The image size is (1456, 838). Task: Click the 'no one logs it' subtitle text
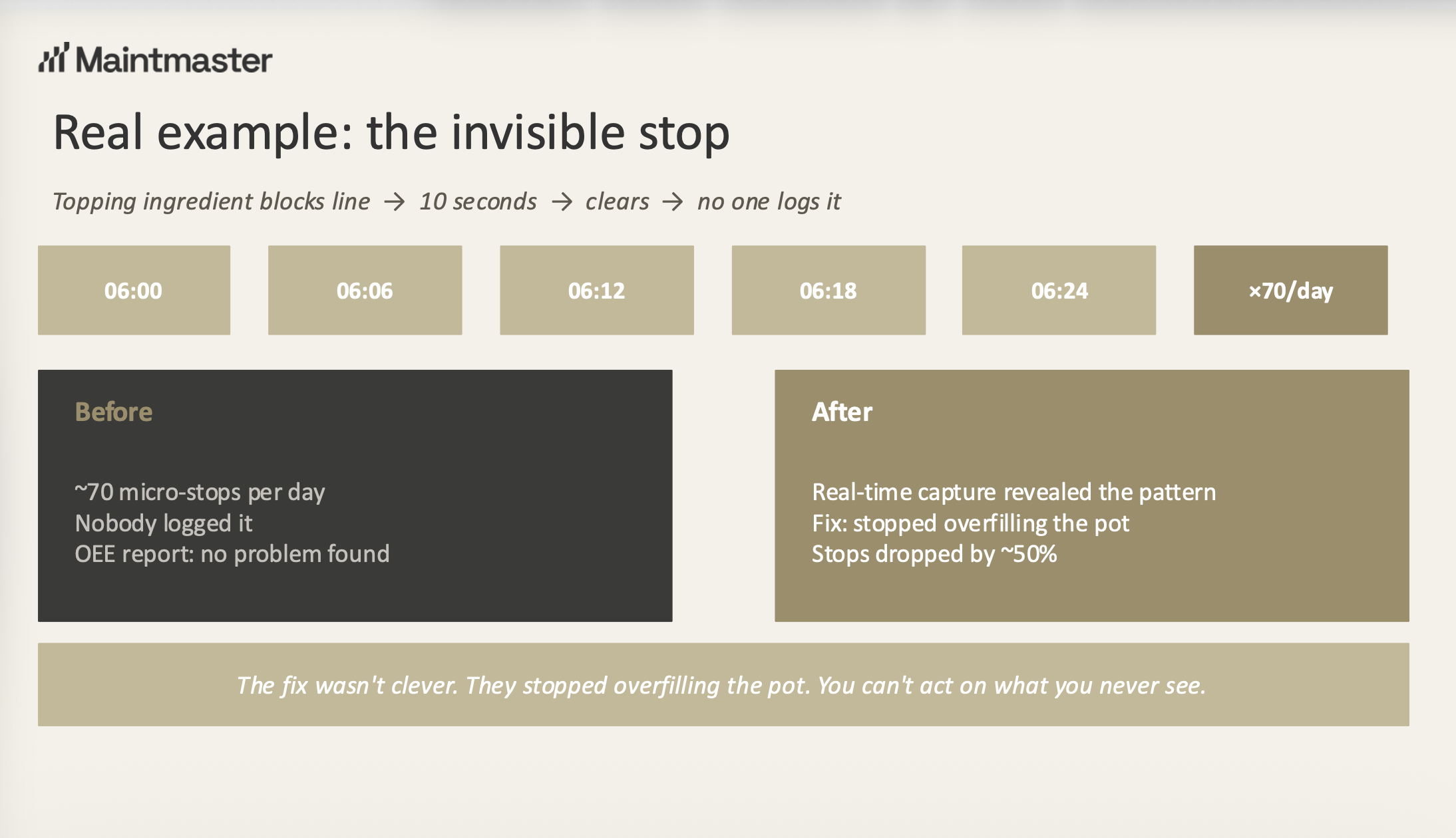(x=769, y=202)
